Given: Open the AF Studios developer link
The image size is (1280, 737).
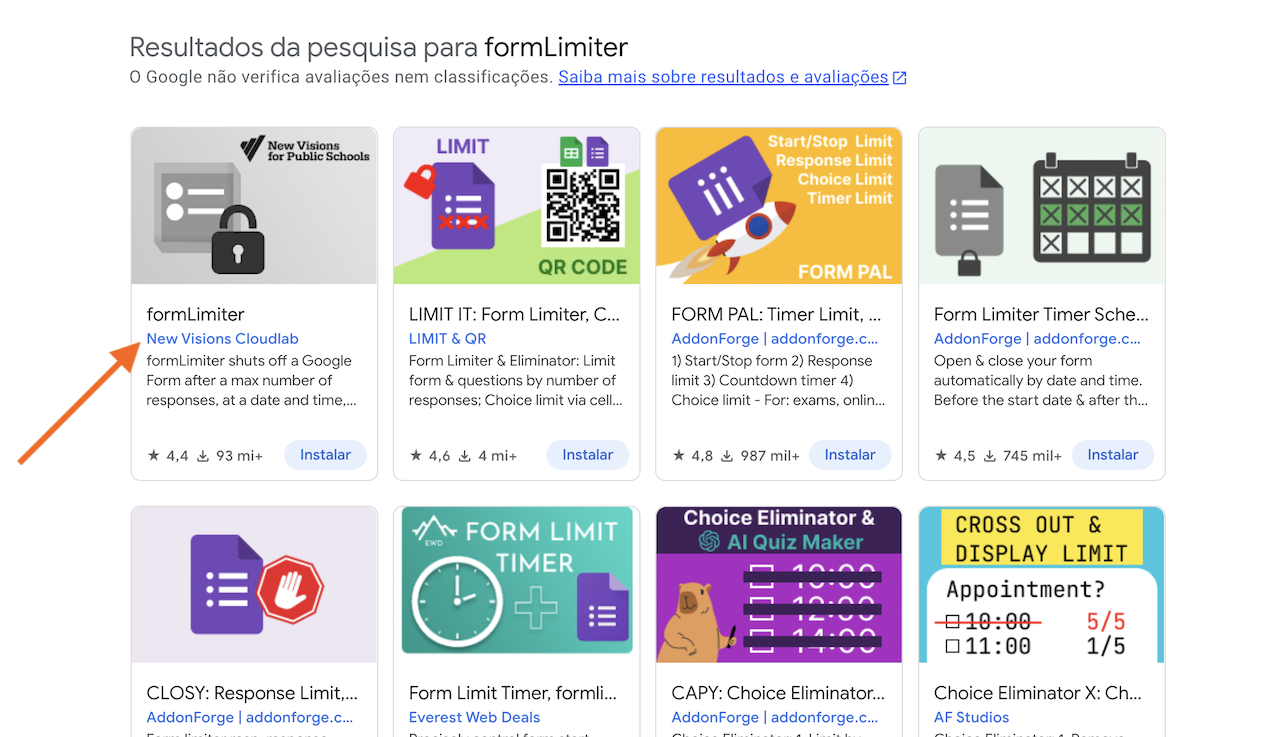Looking at the screenshot, I should pyautogui.click(x=966, y=717).
